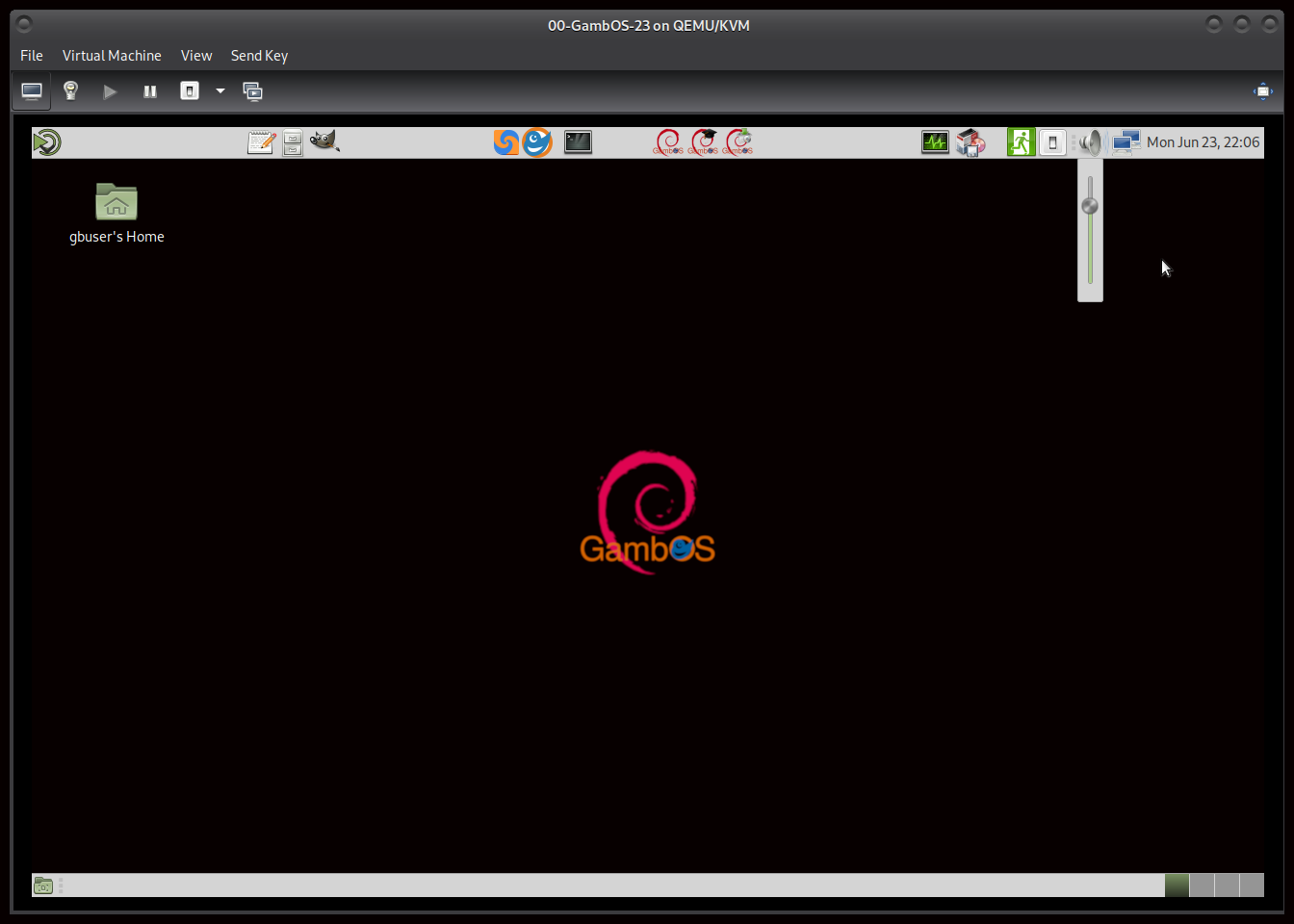Click the clock showing Mon Jun 23

[x=1203, y=142]
